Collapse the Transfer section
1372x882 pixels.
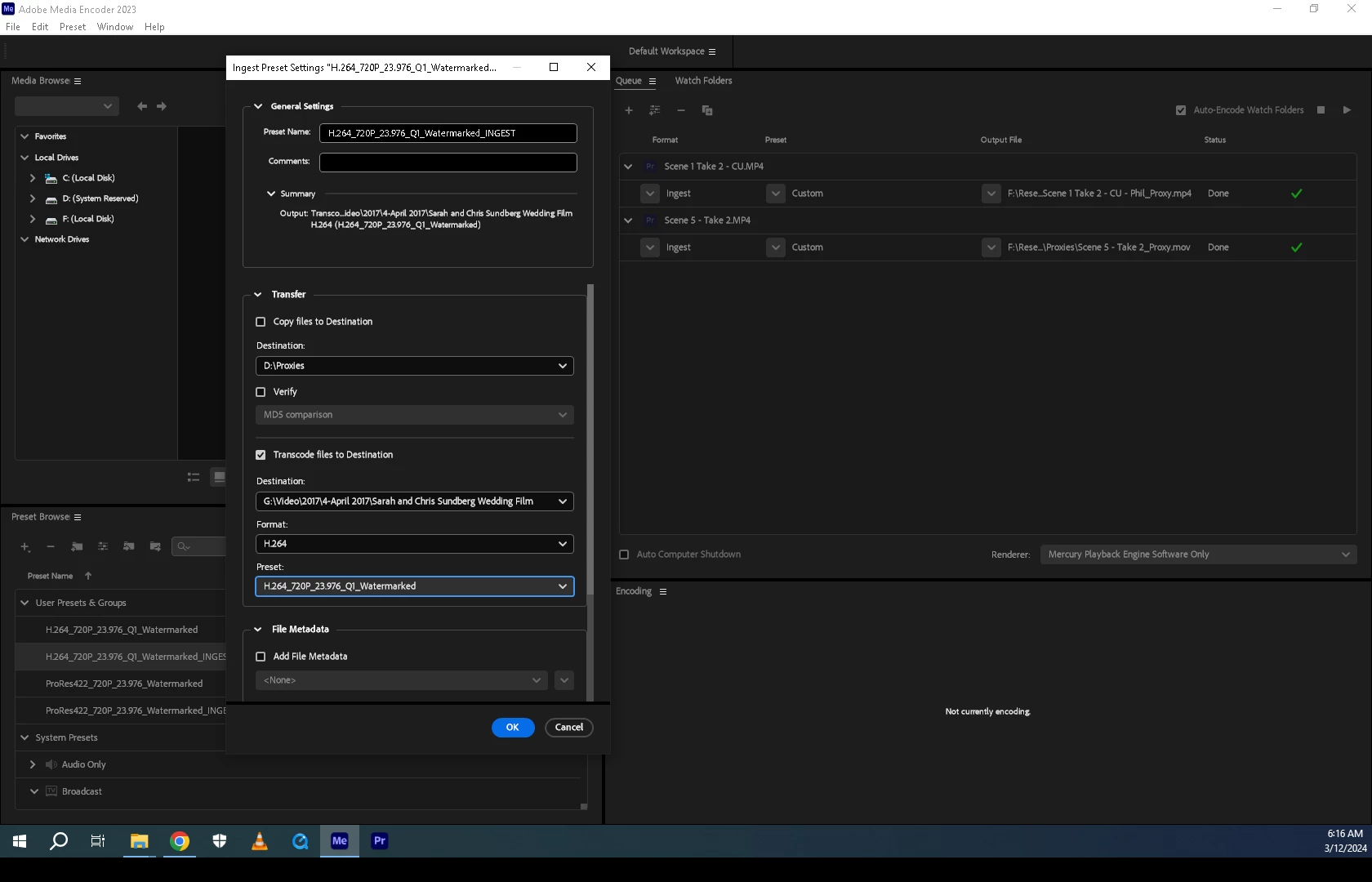coord(258,294)
